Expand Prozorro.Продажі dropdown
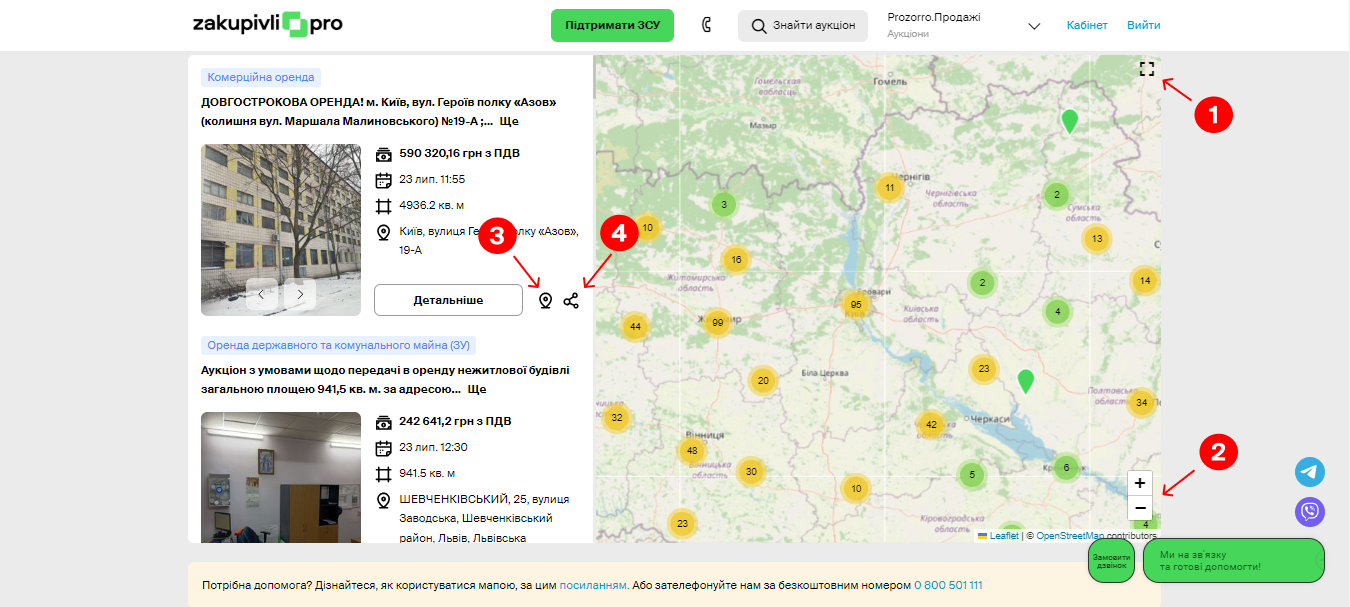This screenshot has width=1350, height=607. (1034, 26)
